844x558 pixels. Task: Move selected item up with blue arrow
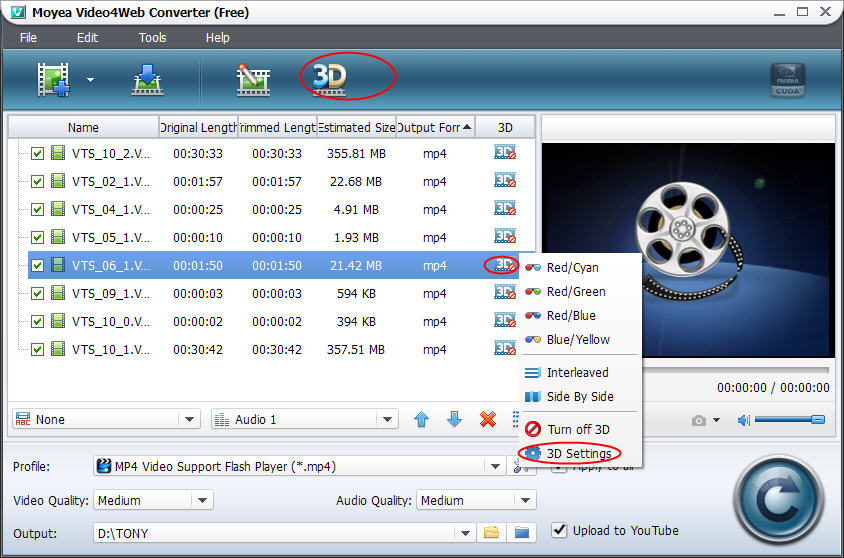coord(421,419)
